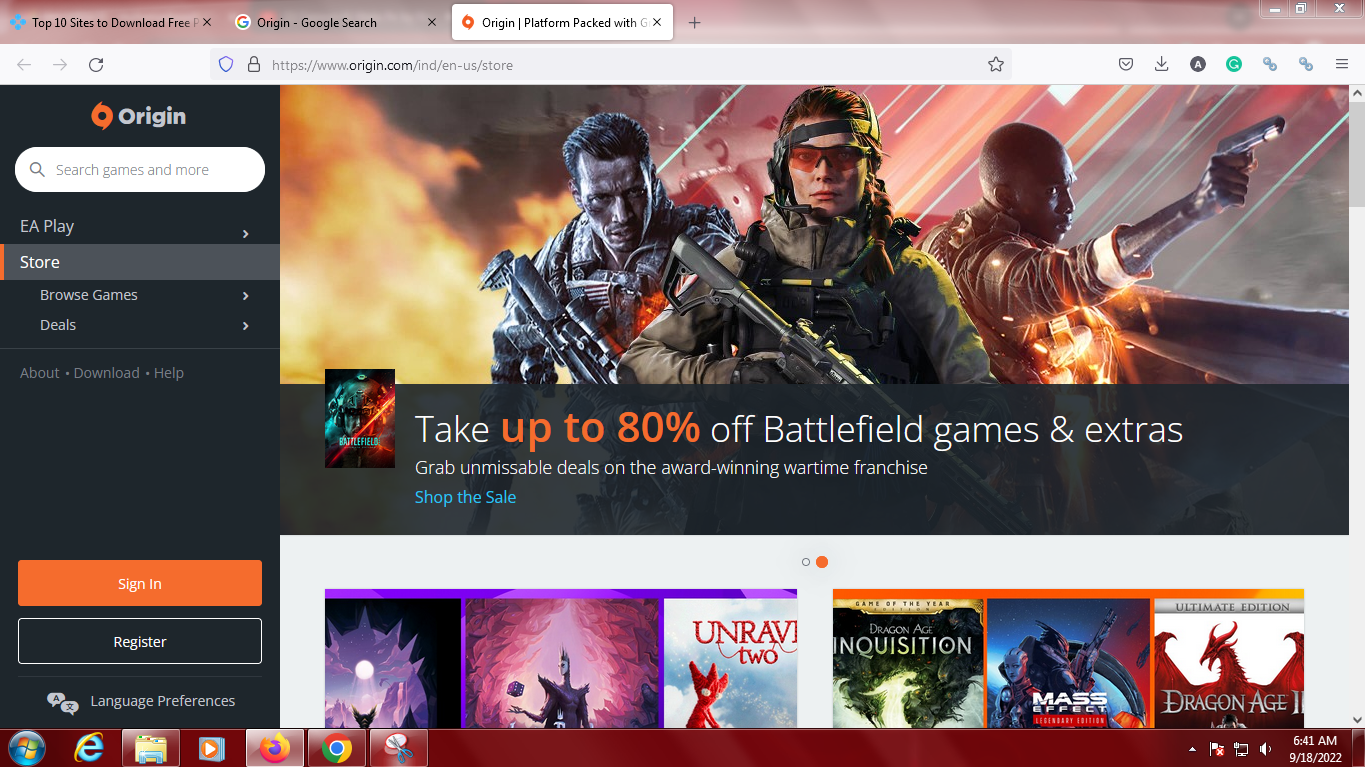1365x767 pixels.
Task: Select Store in sidebar
Action: coord(140,262)
